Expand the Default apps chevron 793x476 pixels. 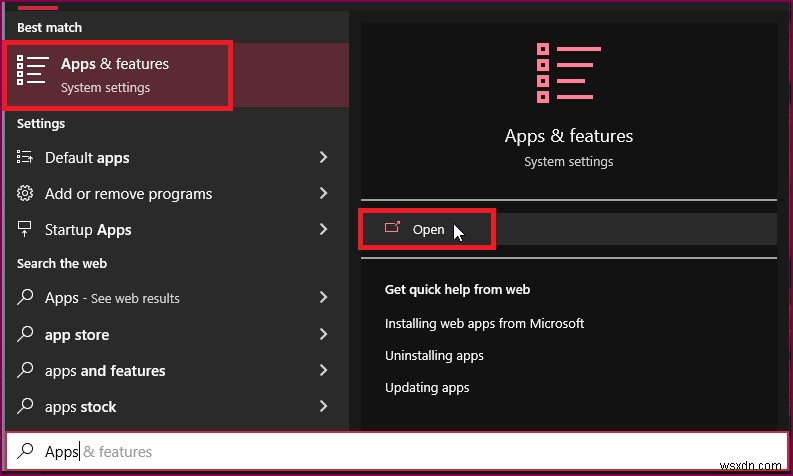tap(324, 157)
